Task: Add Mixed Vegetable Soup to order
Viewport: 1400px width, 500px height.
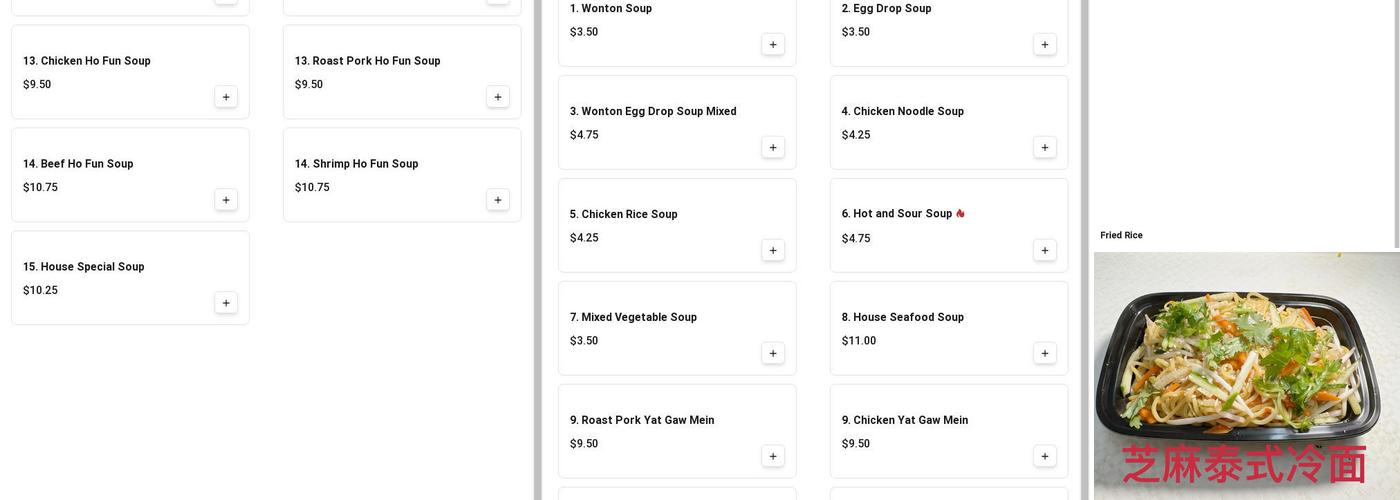Action: click(773, 354)
